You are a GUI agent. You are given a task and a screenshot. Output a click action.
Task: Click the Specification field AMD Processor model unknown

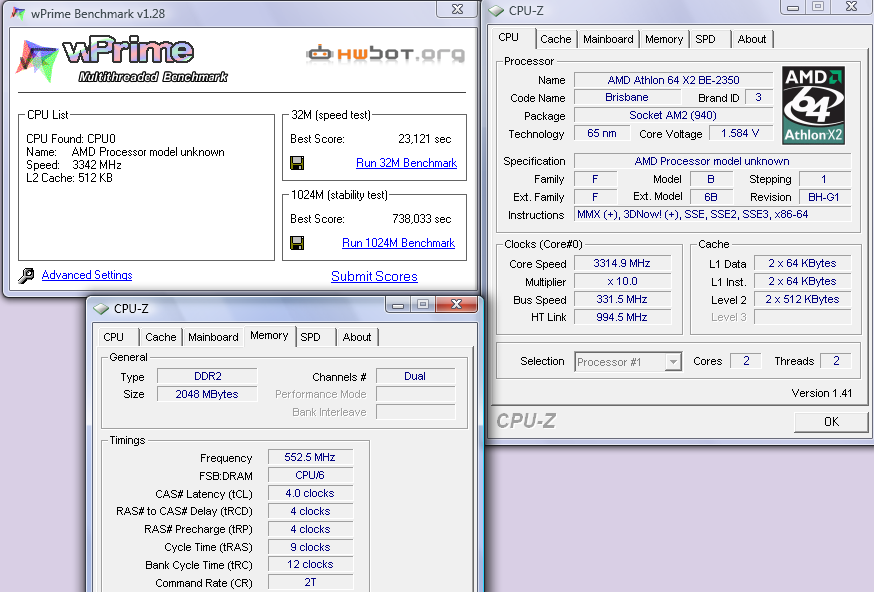pyautogui.click(x=712, y=161)
